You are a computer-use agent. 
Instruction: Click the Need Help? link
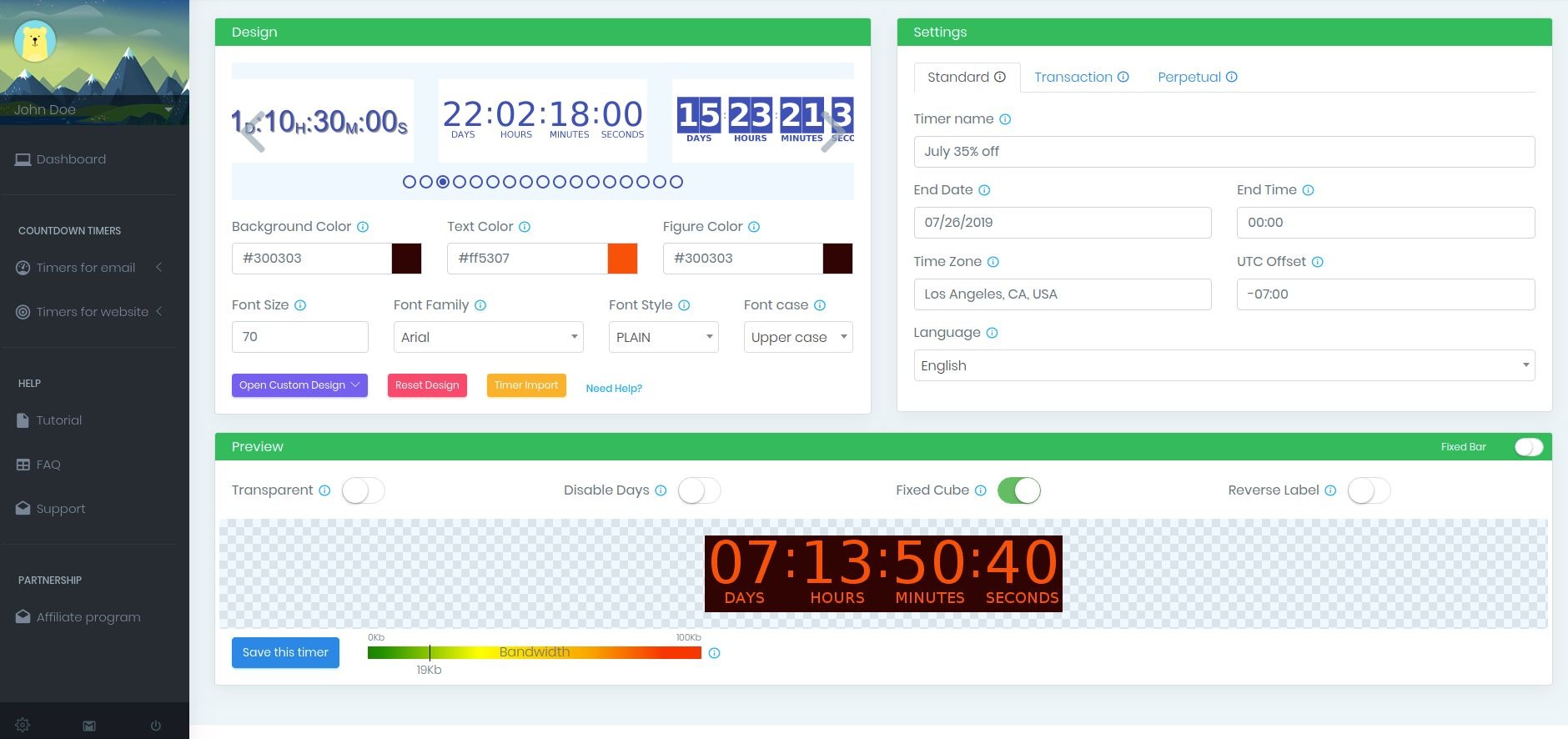tap(614, 389)
